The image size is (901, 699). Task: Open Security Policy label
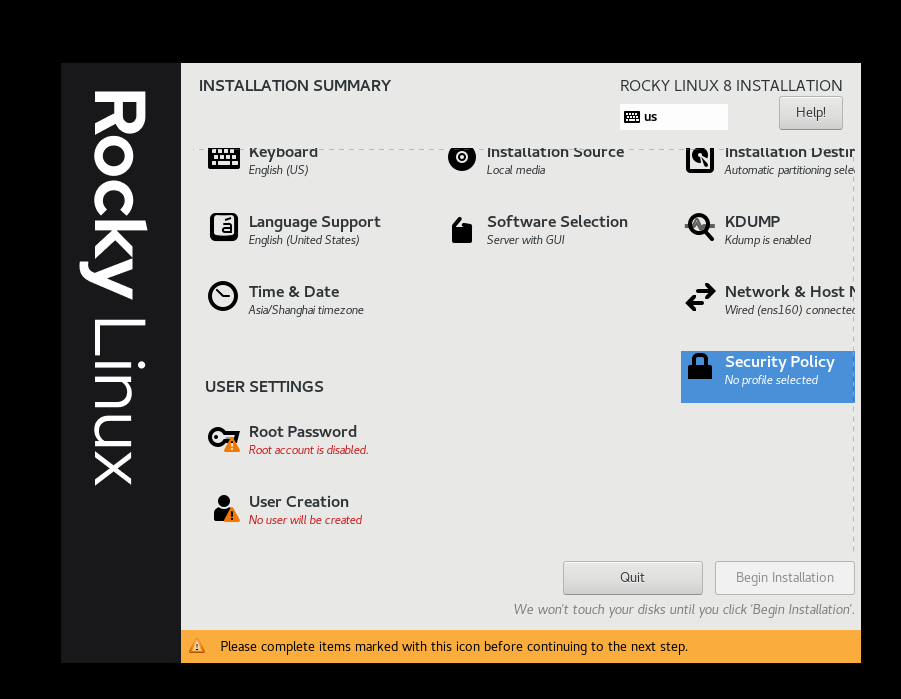point(779,362)
